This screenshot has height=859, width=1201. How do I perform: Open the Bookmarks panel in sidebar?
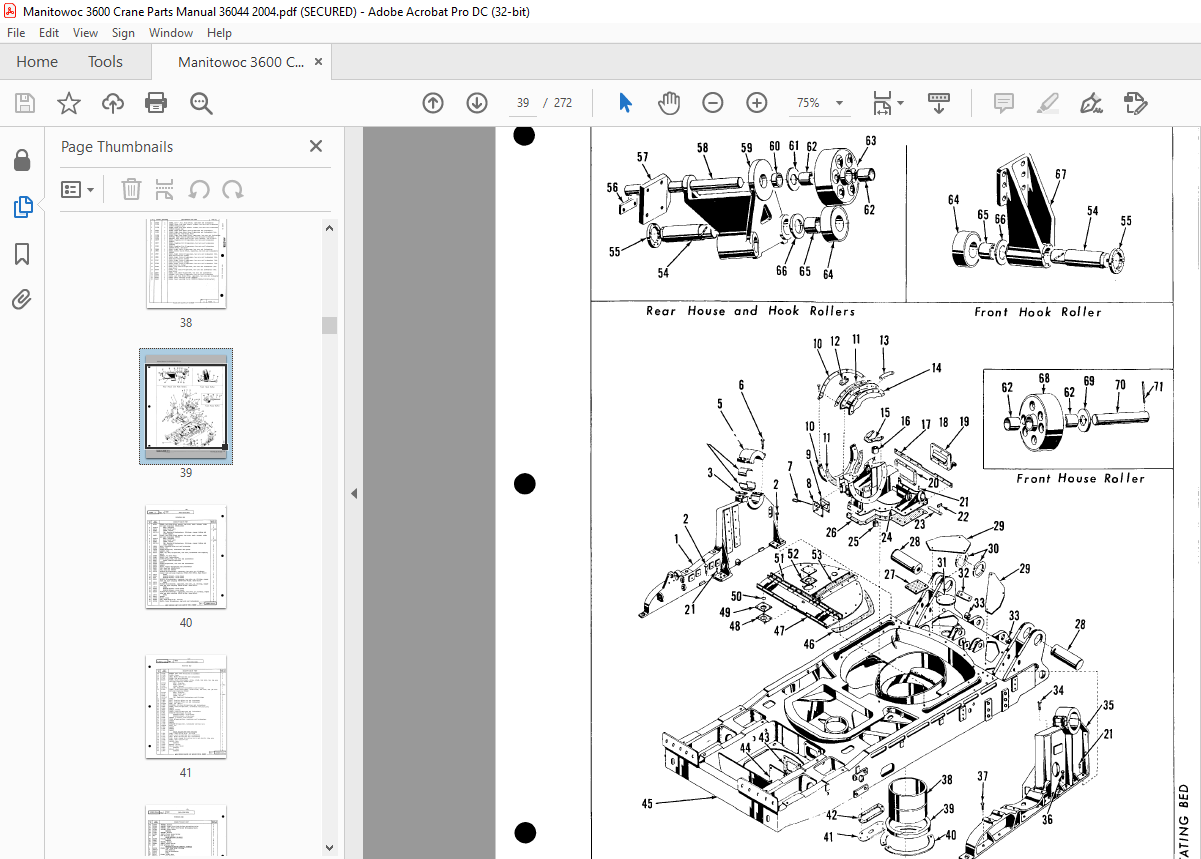point(22,253)
